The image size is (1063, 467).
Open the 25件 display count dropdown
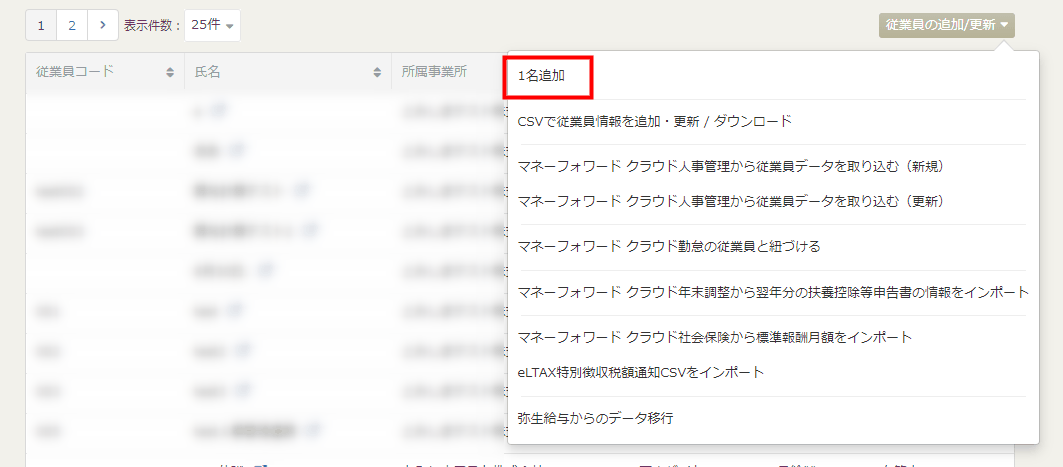point(212,25)
